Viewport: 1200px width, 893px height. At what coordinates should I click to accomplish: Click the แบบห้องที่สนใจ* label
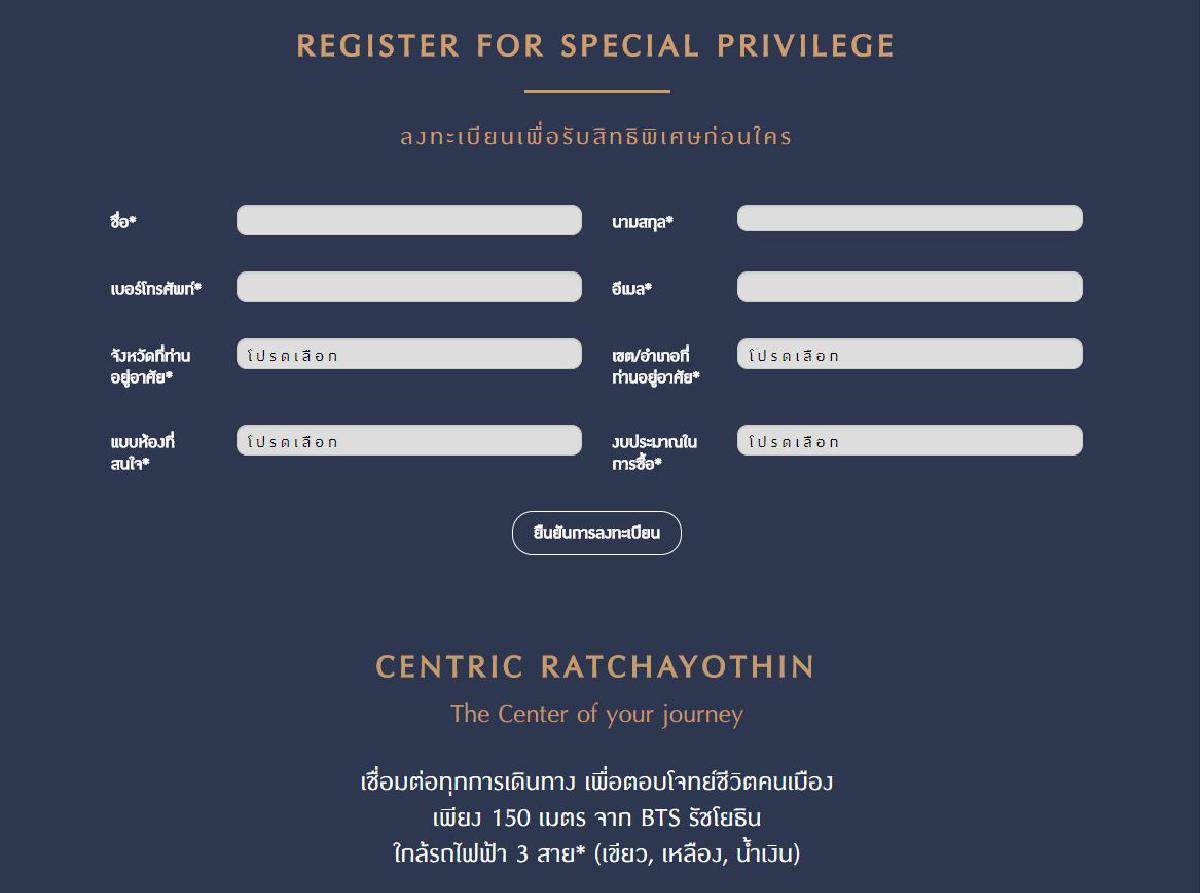(142, 452)
